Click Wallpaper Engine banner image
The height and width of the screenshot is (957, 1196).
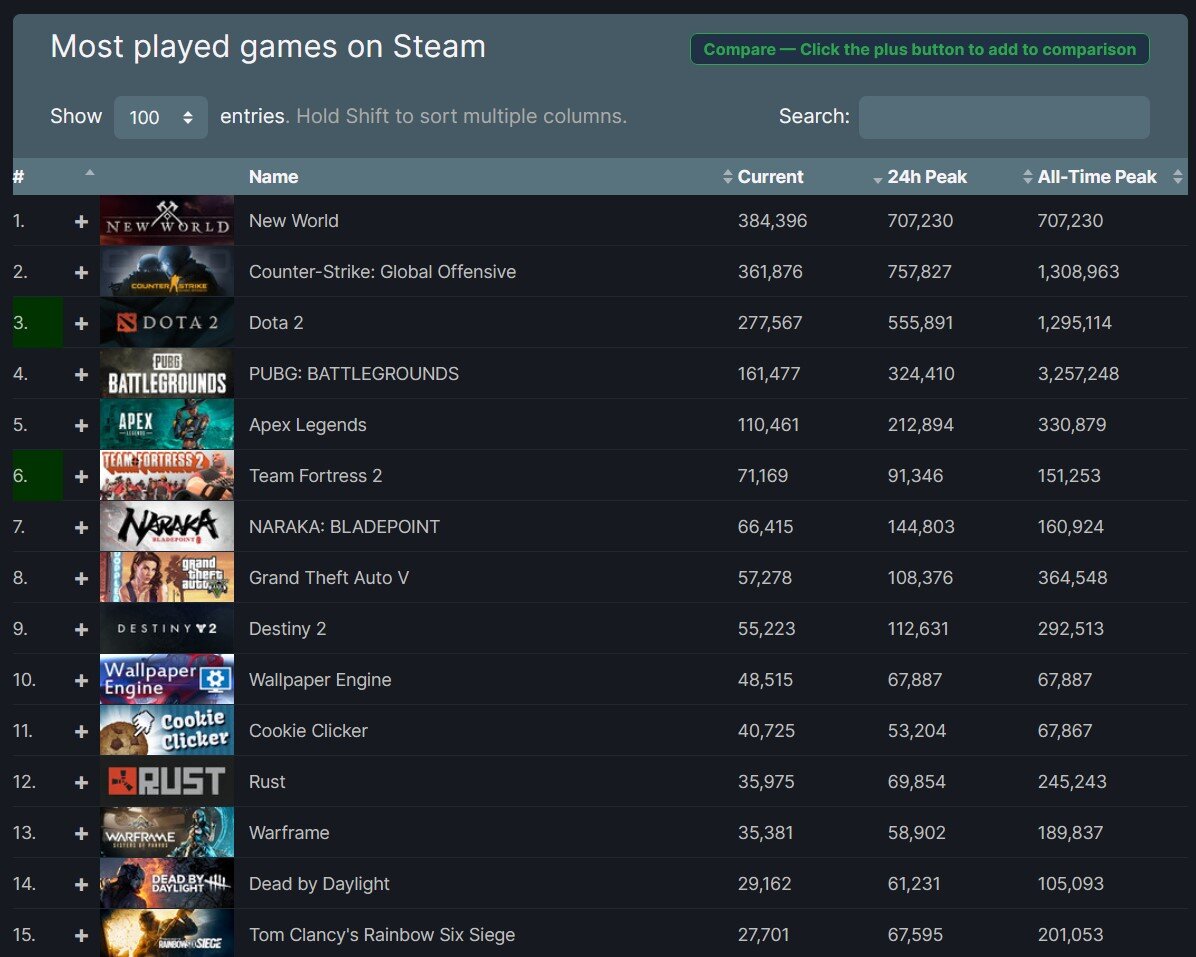coord(167,680)
